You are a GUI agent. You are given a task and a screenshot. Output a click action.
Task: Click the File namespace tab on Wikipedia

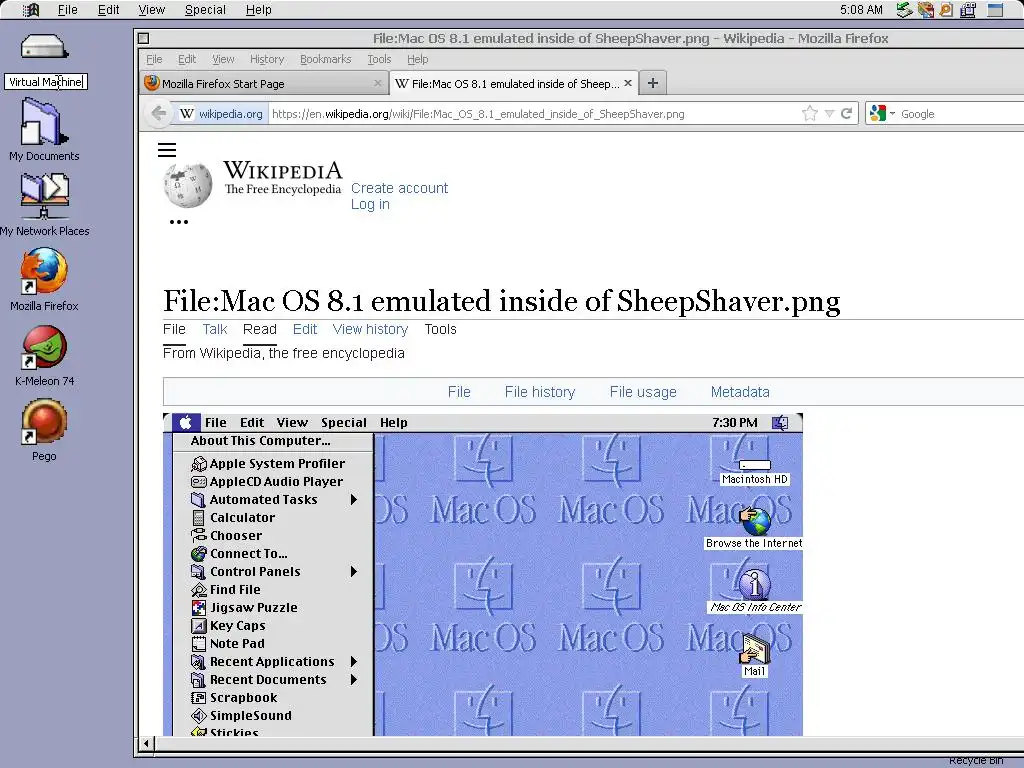174,329
